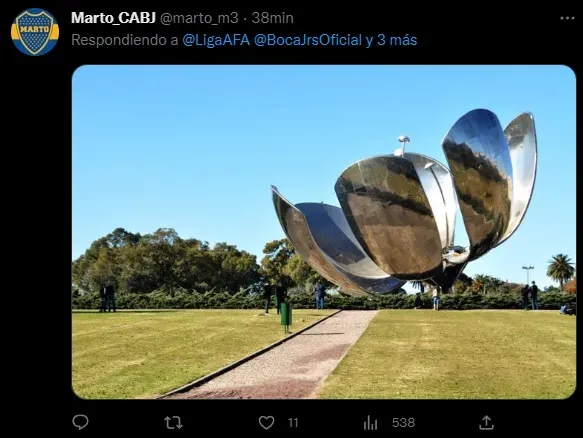This screenshot has height=438, width=583.
Task: Open tweet analytics bar chart icon
Action: 370,423
